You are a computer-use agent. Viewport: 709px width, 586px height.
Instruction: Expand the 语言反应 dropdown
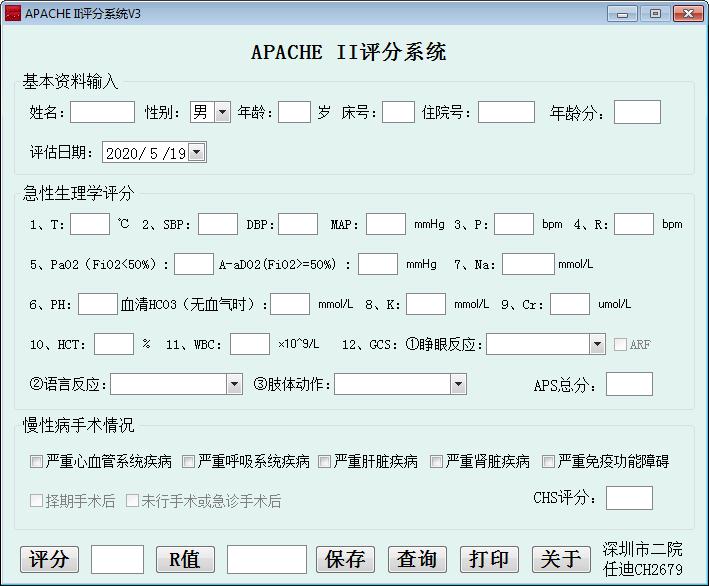coord(234,384)
